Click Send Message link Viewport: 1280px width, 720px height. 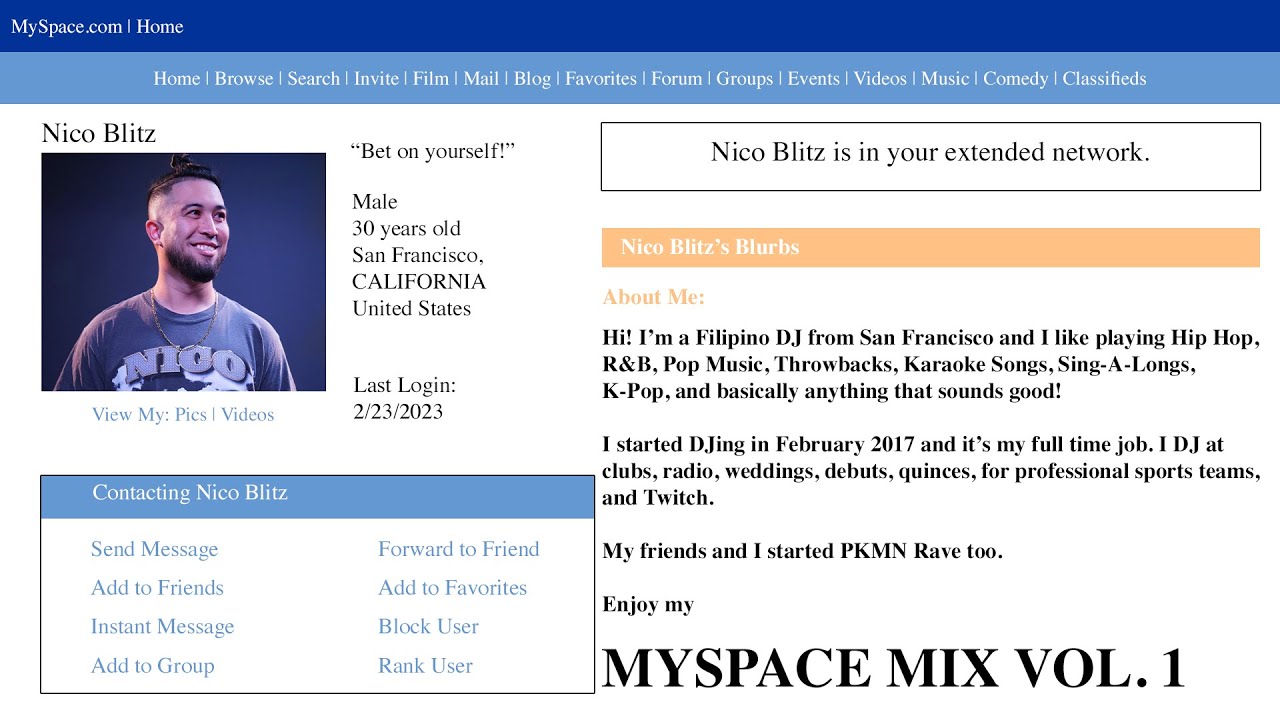(154, 549)
